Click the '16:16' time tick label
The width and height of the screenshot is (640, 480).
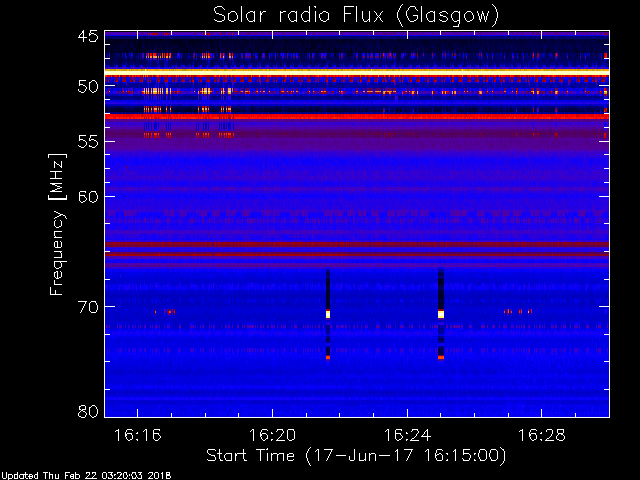tap(138, 435)
